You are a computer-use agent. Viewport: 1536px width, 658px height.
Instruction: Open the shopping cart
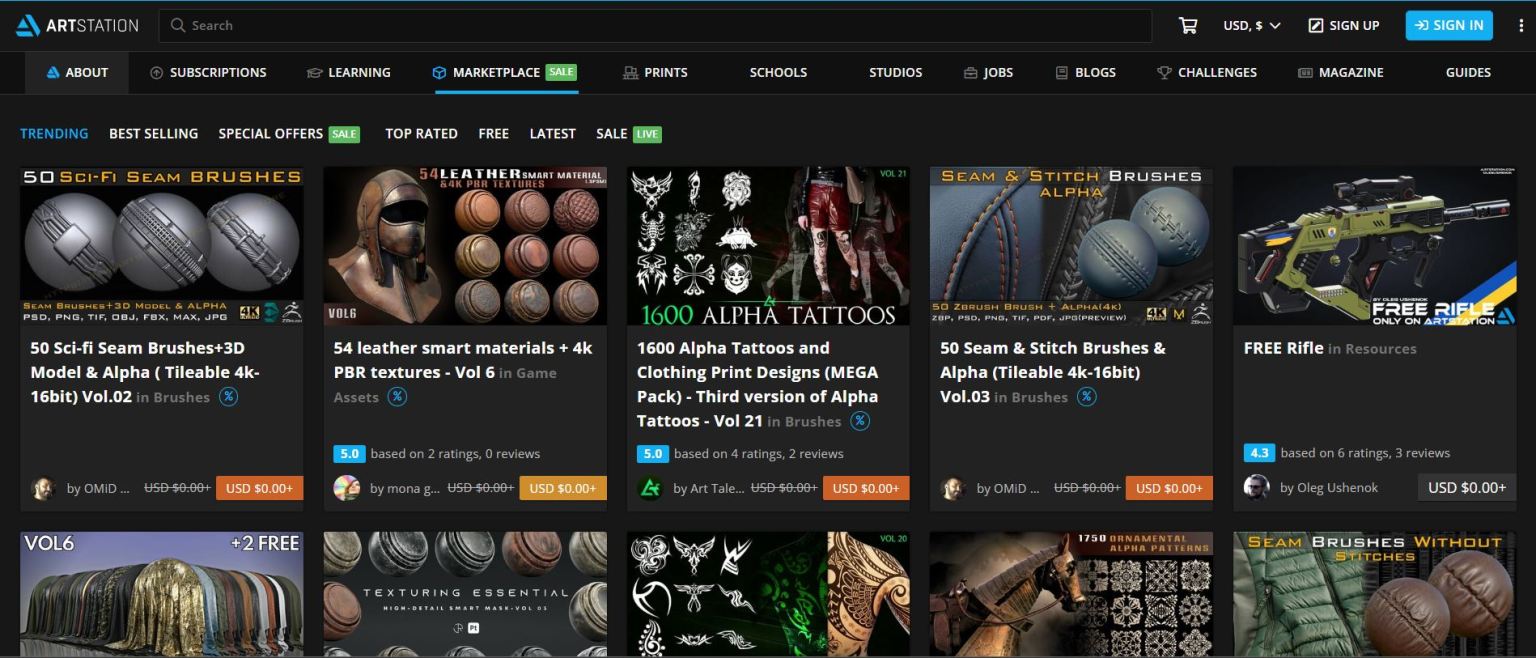[x=1187, y=25]
